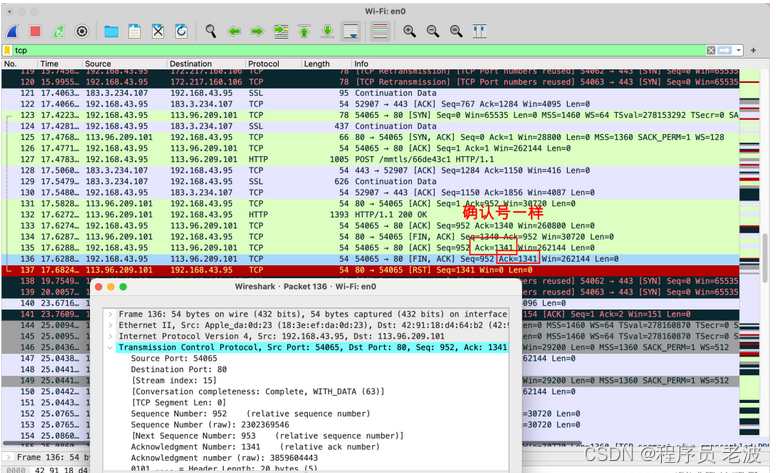
Task: Select Sequence Number: 952 line
Action: click(x=250, y=414)
